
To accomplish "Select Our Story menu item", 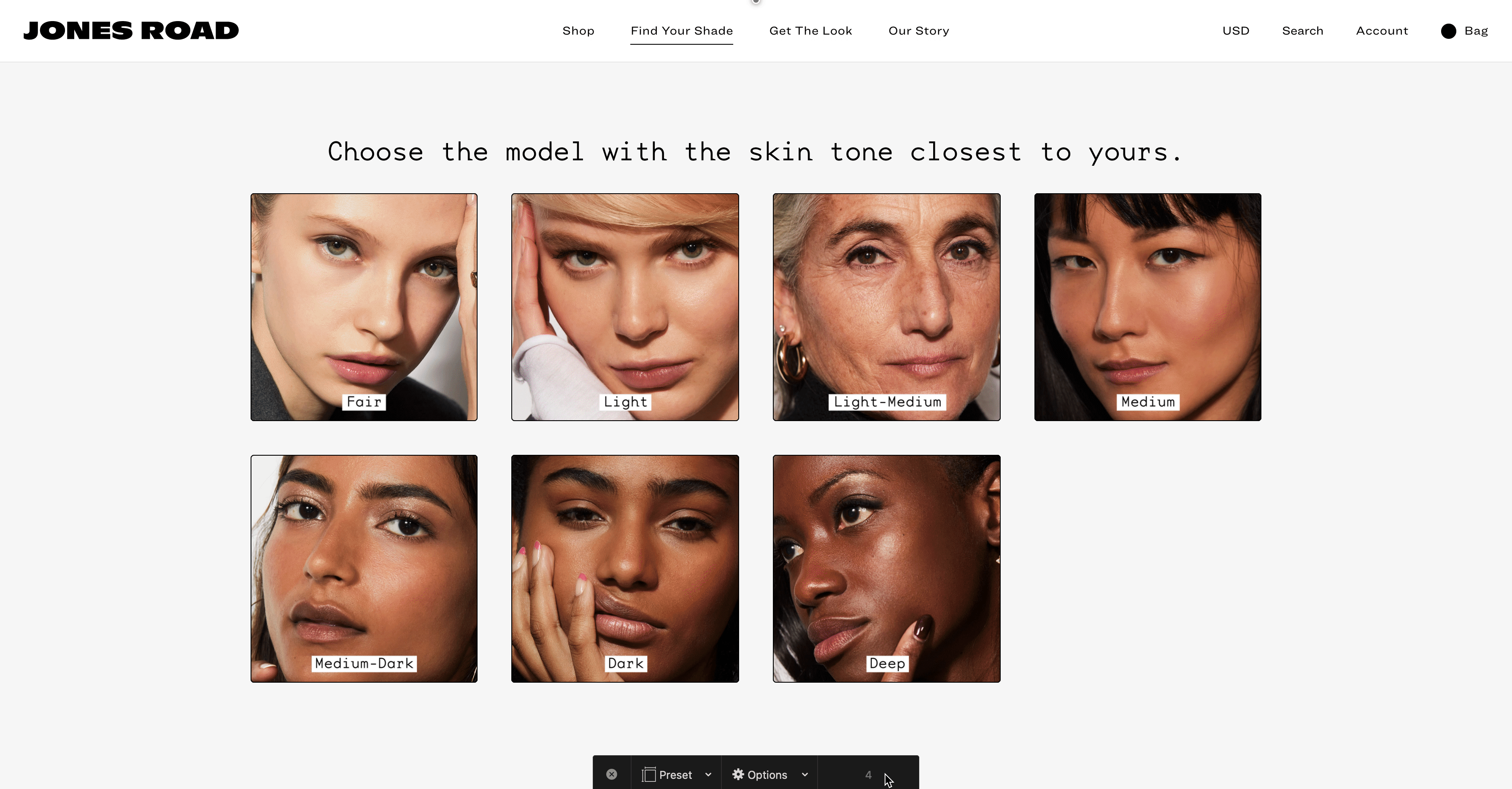I will point(917,30).
